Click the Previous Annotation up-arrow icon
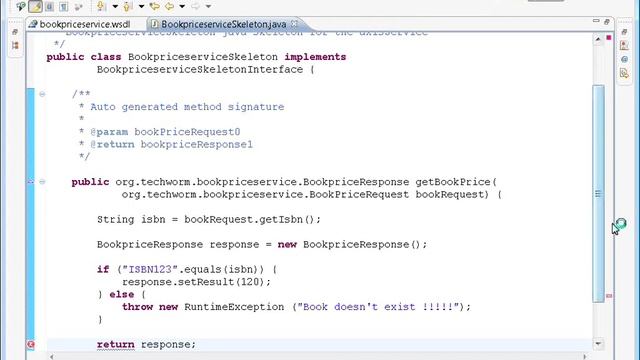Viewport: 640px width, 360px height. click(128, 6)
